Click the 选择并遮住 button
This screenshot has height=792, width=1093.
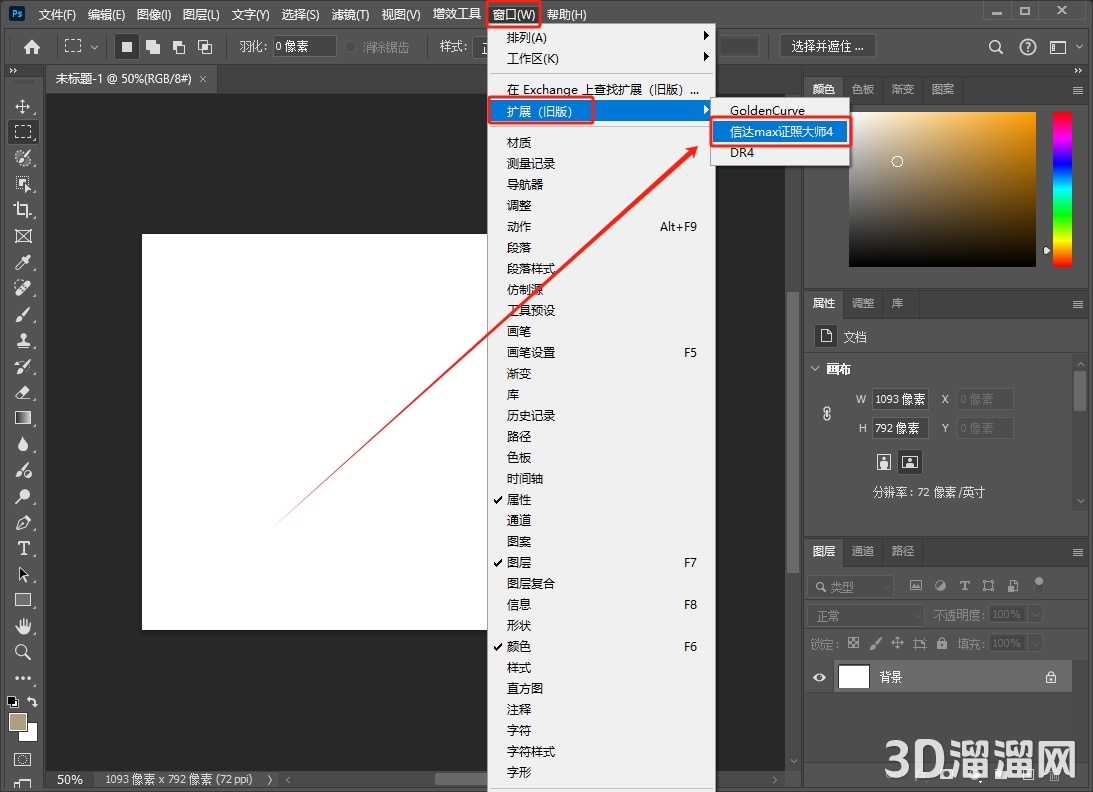tap(828, 47)
